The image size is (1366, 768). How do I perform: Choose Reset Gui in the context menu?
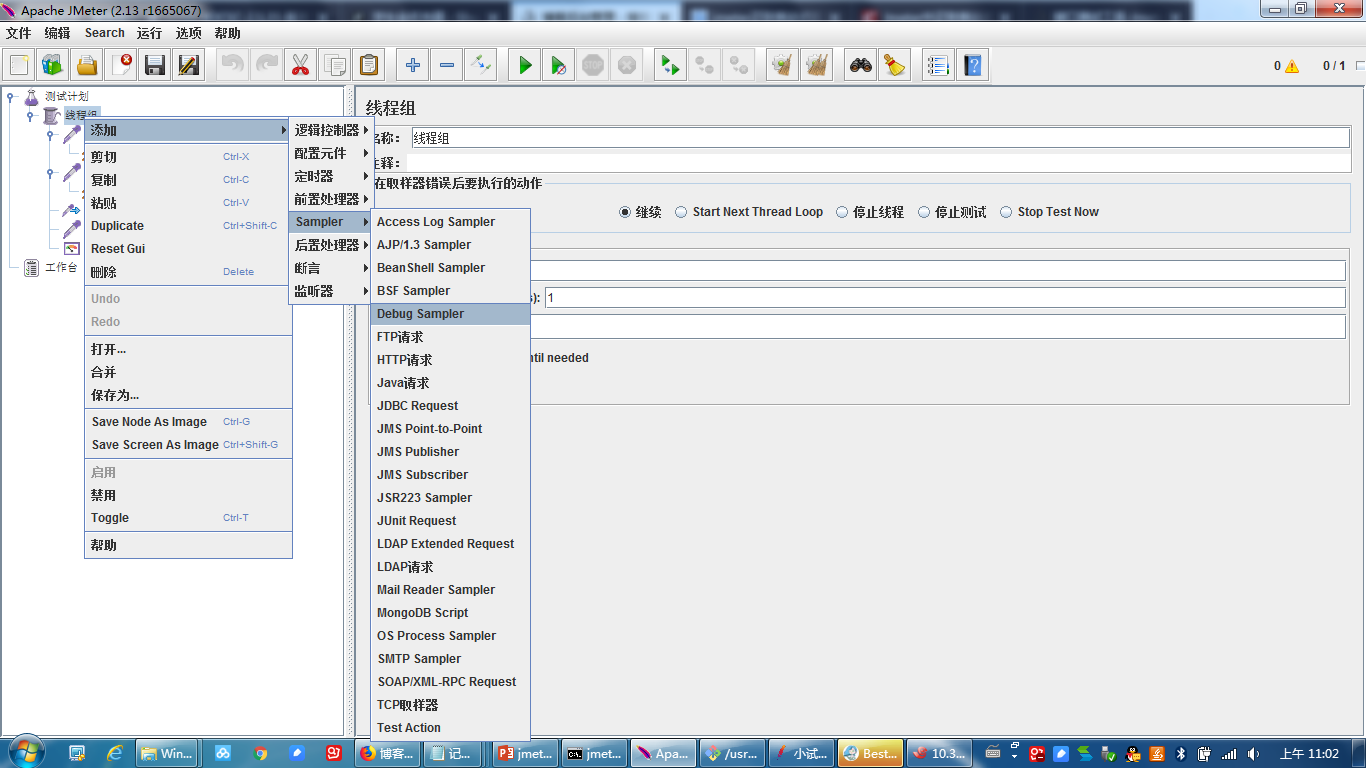tap(188, 249)
